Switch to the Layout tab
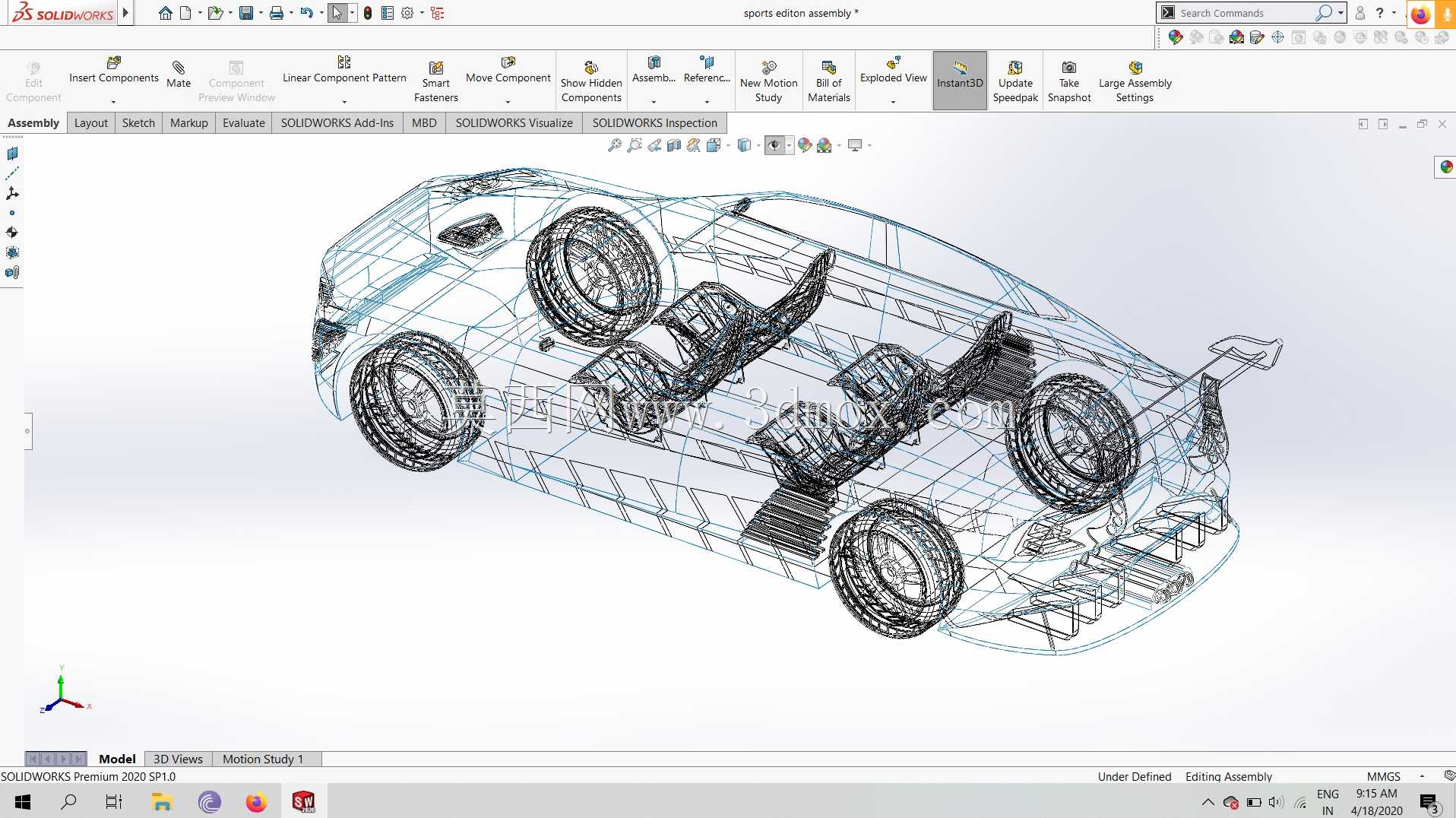This screenshot has height=818, width=1456. pyautogui.click(x=91, y=123)
